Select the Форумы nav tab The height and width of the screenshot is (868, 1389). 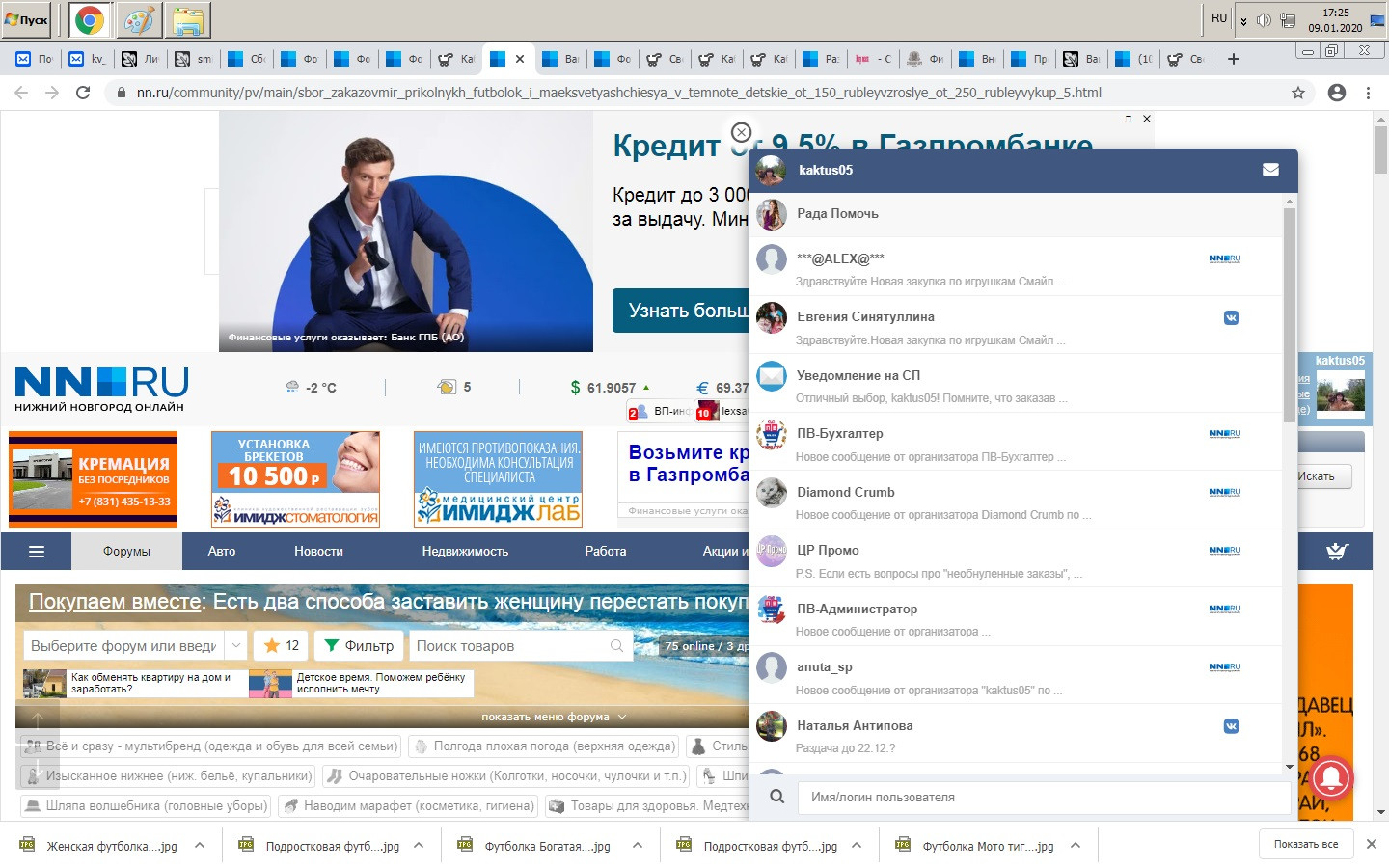coord(126,552)
